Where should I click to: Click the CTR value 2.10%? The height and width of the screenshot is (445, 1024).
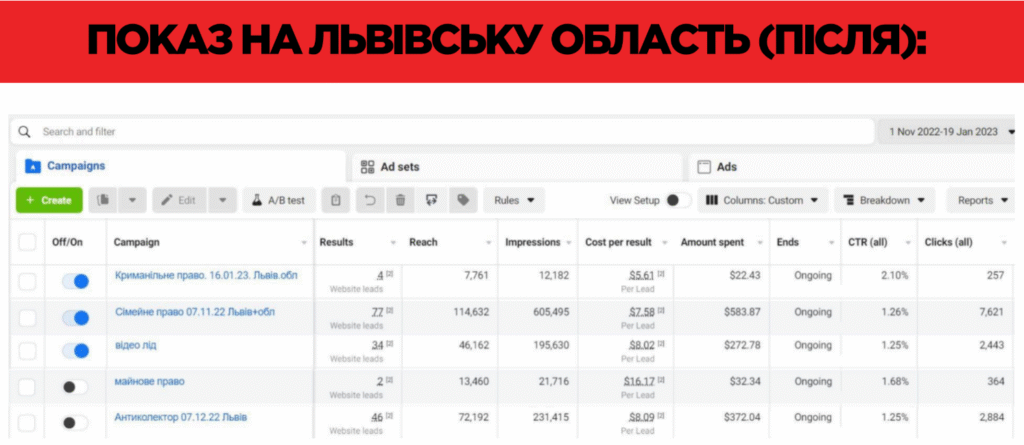[895, 276]
